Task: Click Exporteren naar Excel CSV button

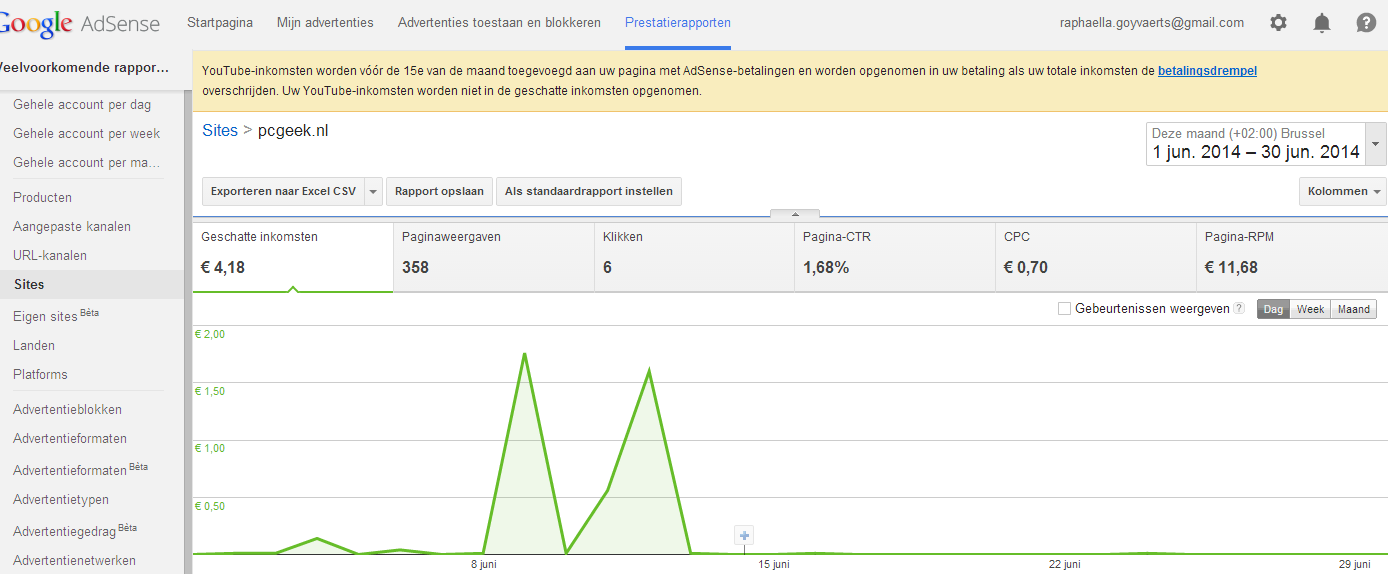Action: tap(283, 192)
